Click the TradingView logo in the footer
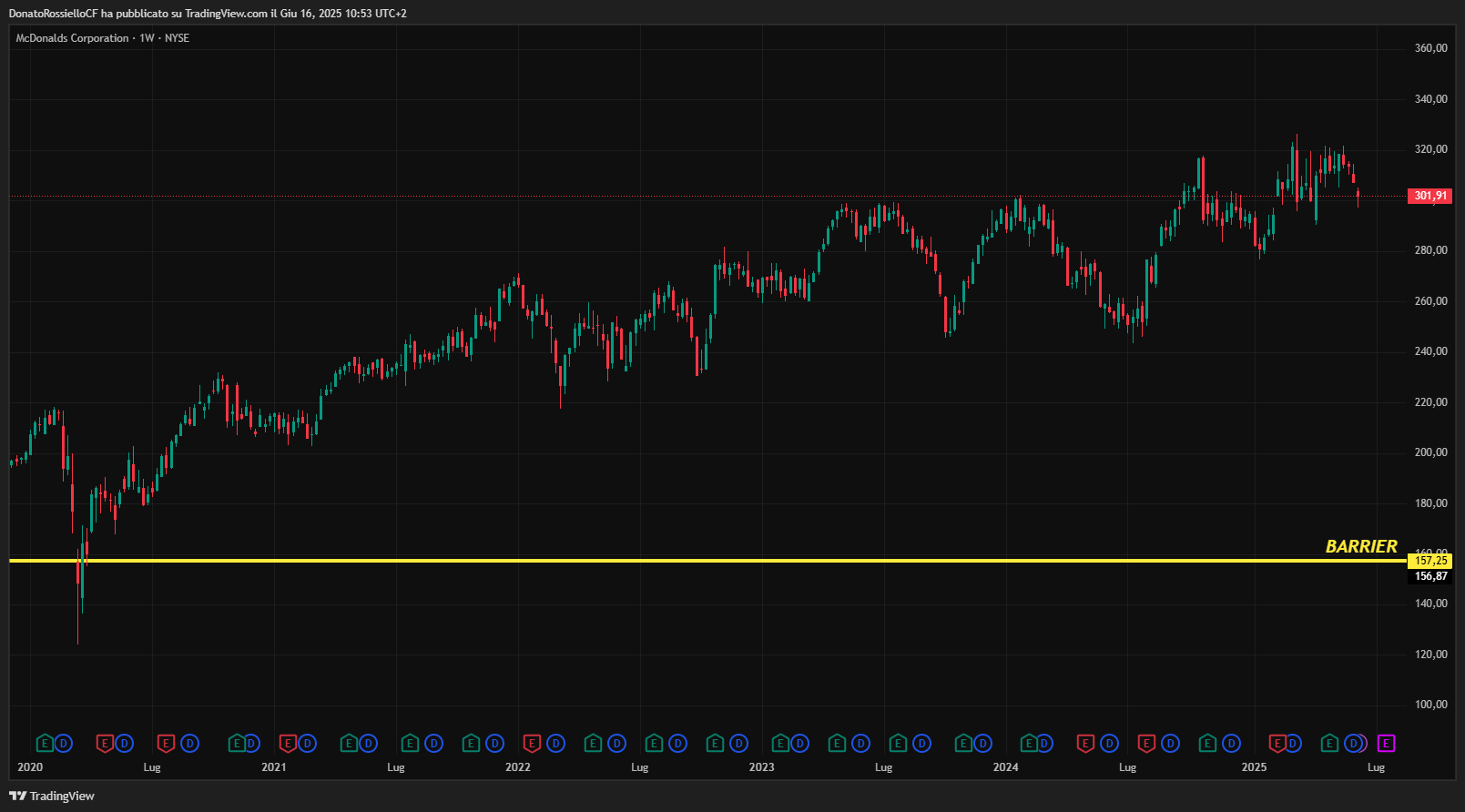 tap(52, 796)
